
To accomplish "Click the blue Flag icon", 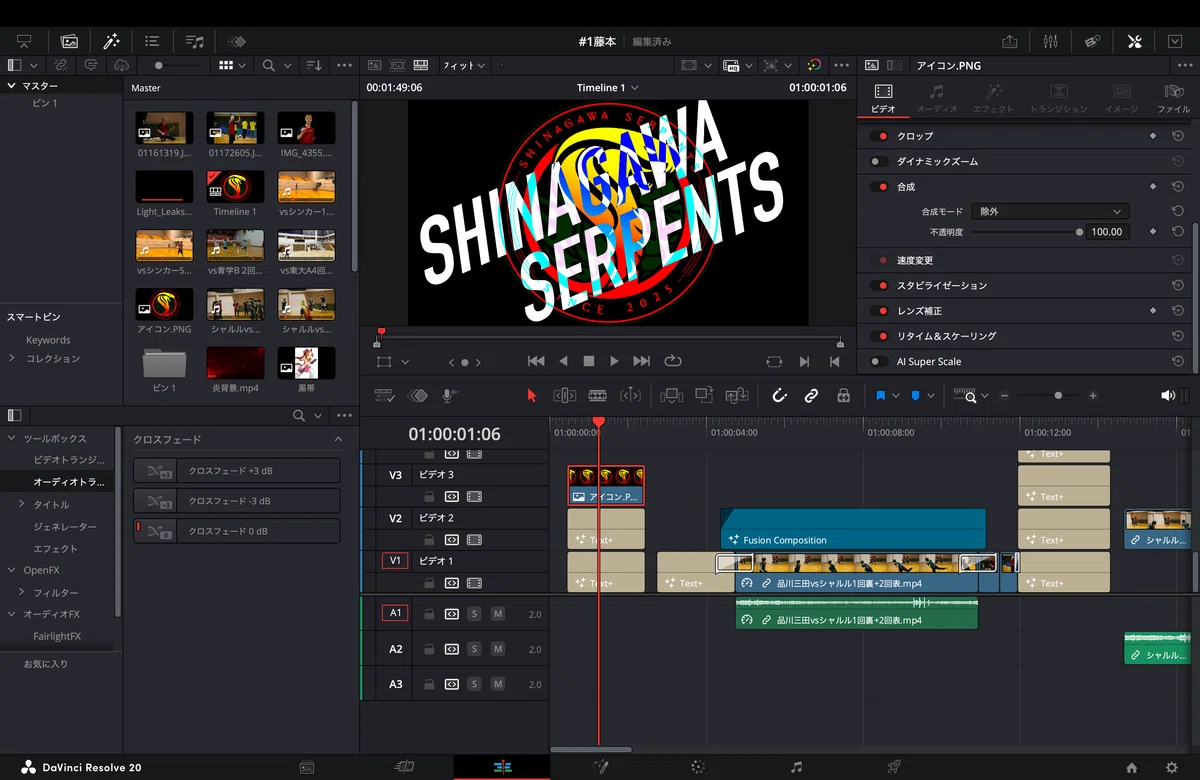I will (881, 395).
